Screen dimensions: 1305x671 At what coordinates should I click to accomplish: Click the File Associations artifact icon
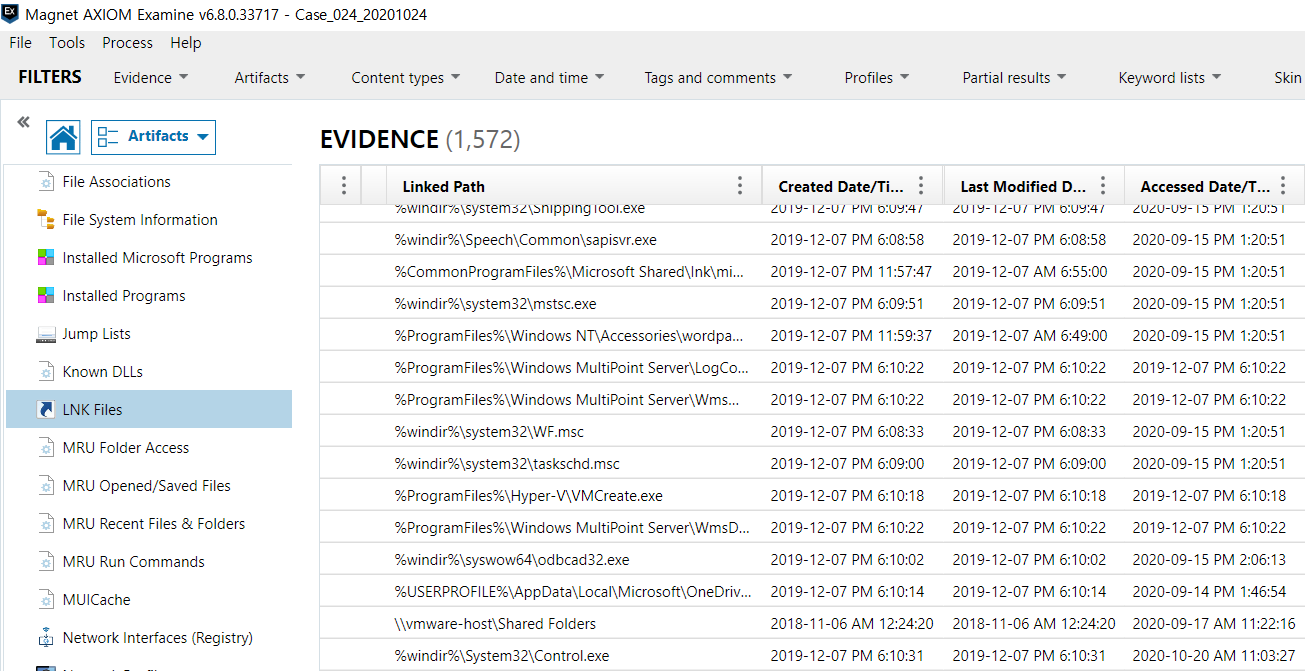(45, 182)
